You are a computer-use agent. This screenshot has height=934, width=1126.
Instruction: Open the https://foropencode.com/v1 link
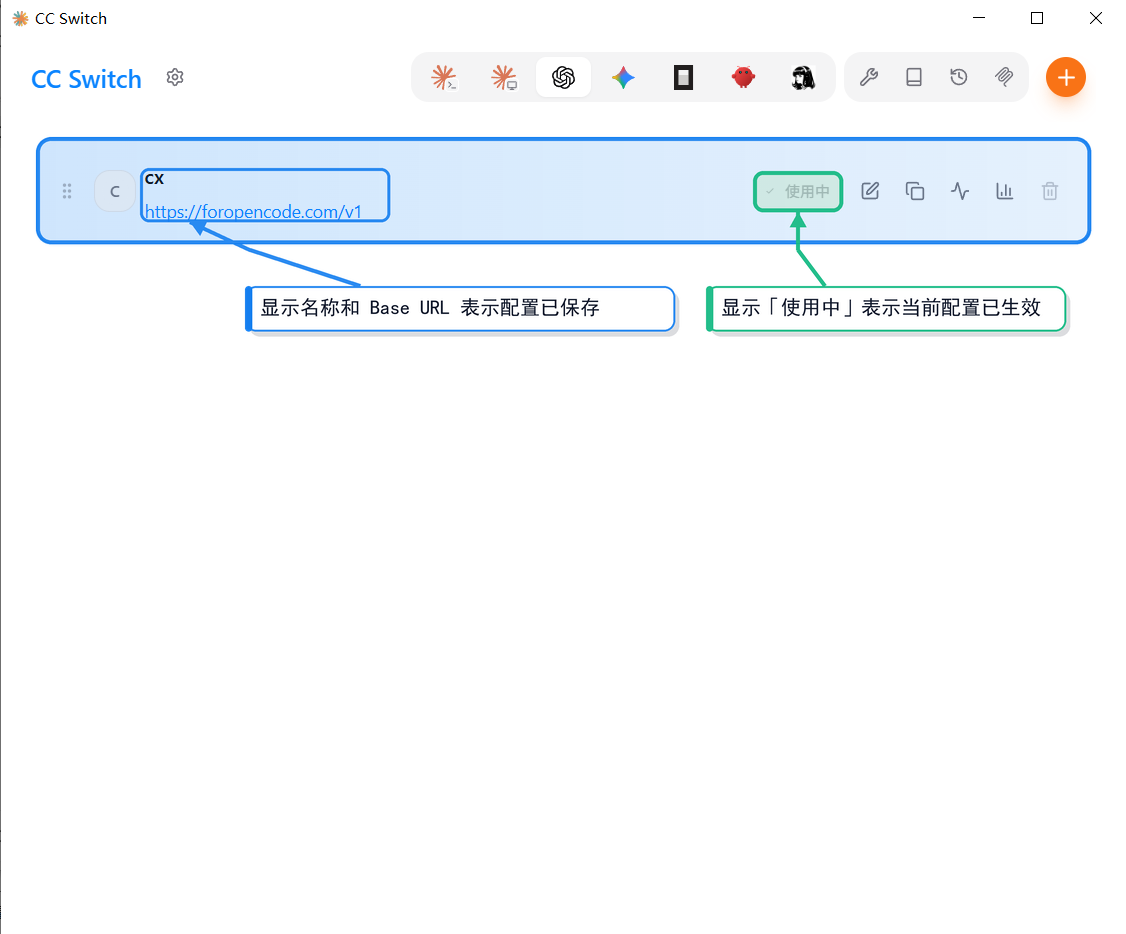253,212
